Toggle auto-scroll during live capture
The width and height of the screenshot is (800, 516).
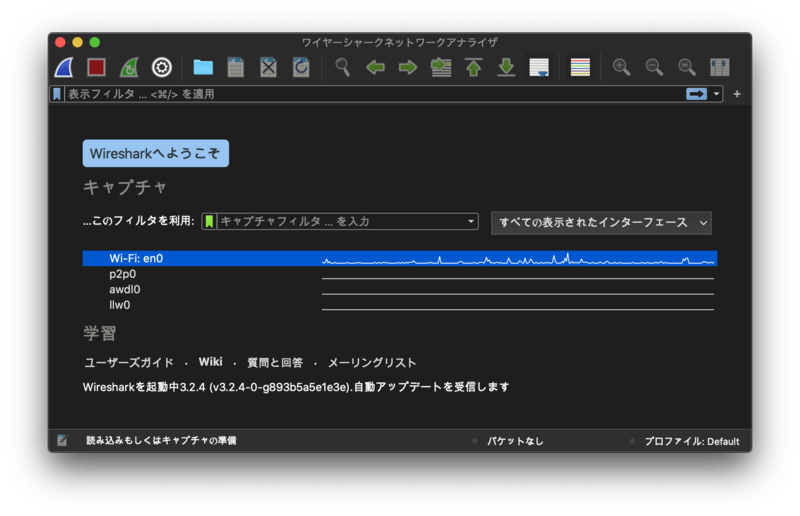pos(539,67)
